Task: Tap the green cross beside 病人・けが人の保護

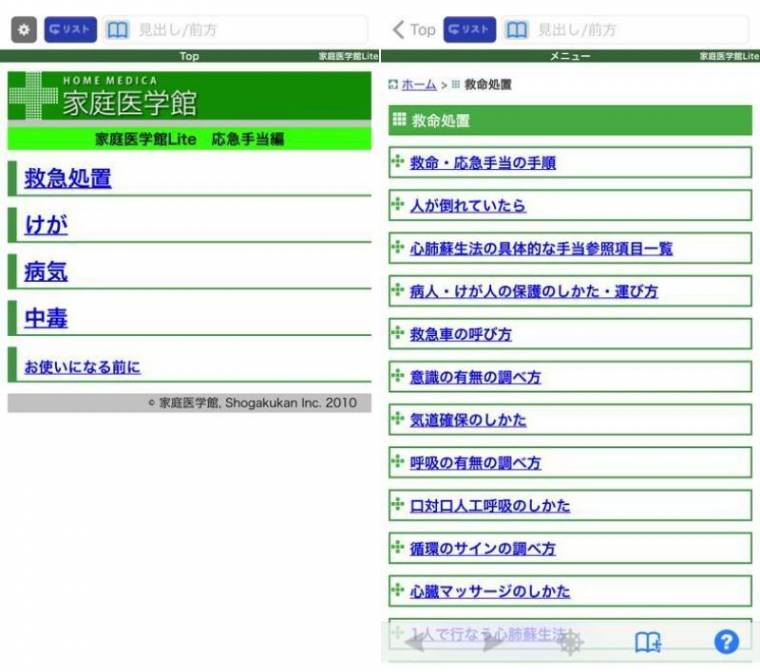Action: coord(397,289)
